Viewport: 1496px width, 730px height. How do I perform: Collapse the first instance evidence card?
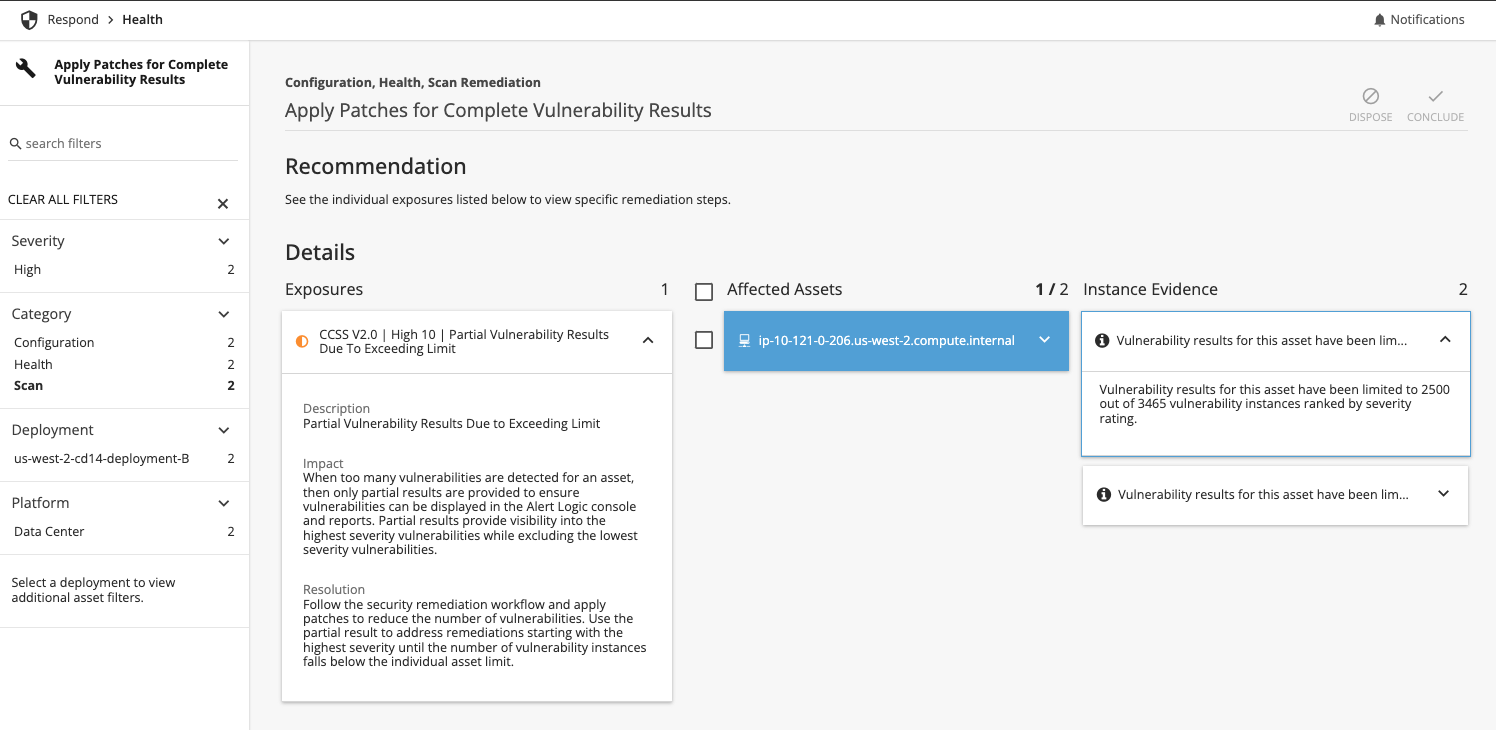coord(1445,340)
